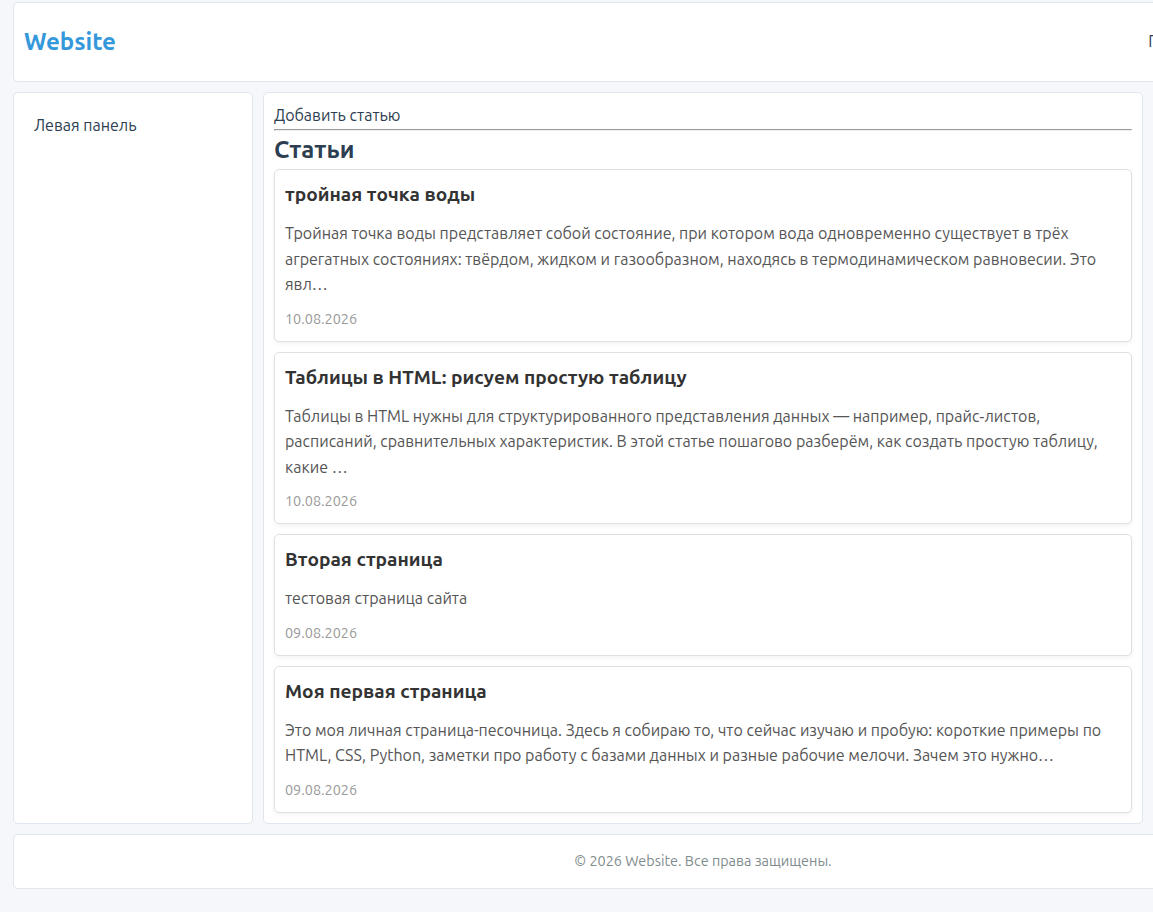The height and width of the screenshot is (912, 1153).
Task: Click the Website logo in header
Action: click(70, 42)
